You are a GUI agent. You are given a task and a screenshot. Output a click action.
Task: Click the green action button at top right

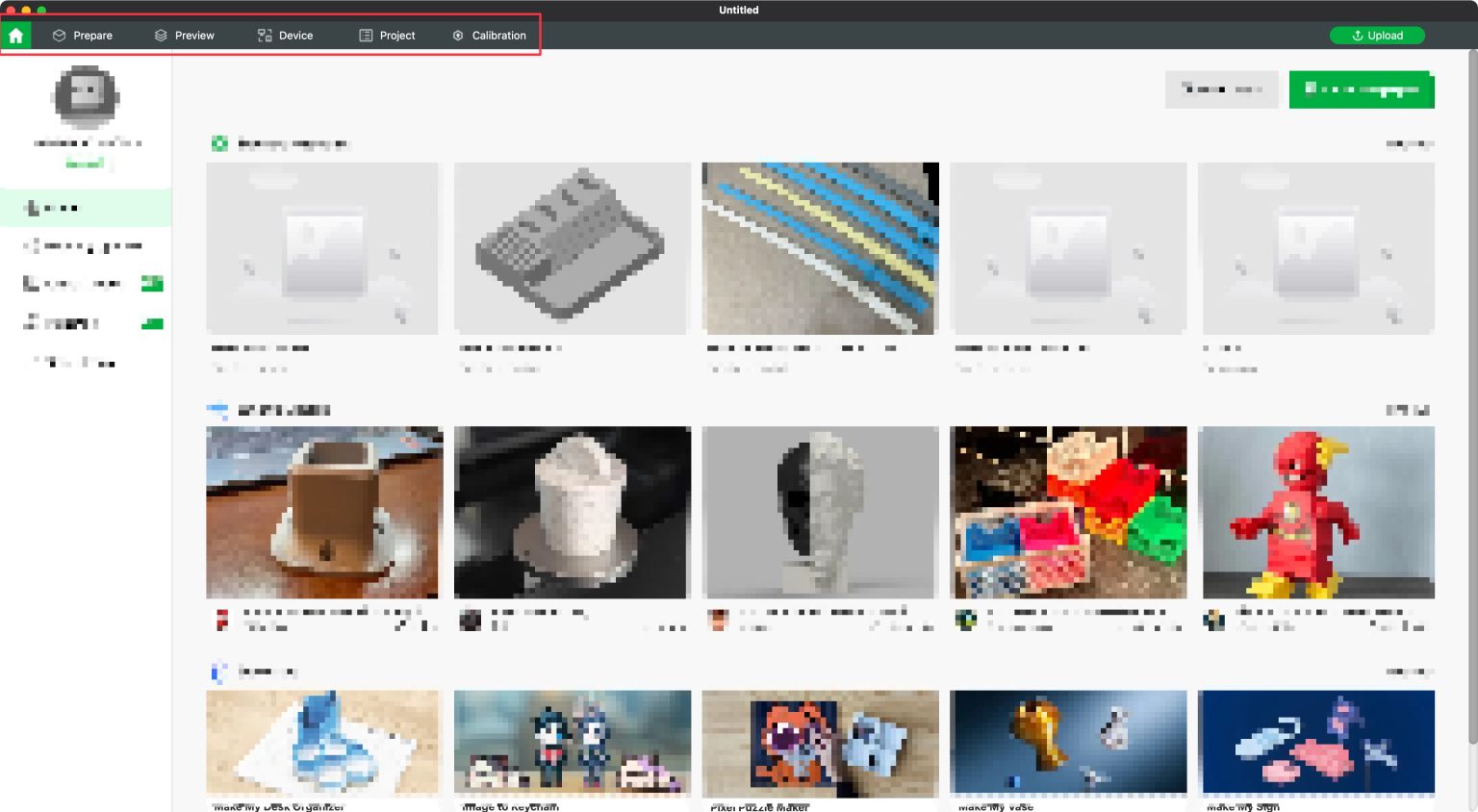pos(1362,89)
